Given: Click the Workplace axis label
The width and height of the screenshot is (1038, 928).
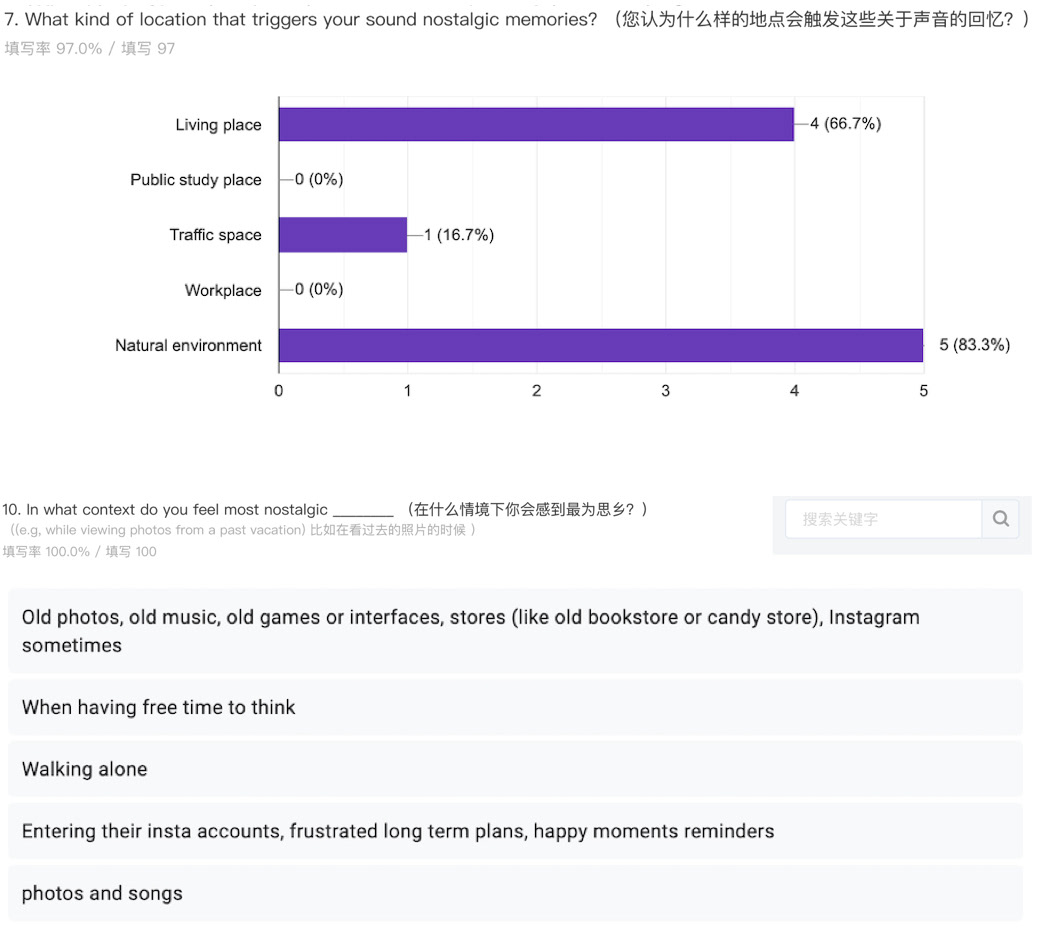Looking at the screenshot, I should pos(223,290).
